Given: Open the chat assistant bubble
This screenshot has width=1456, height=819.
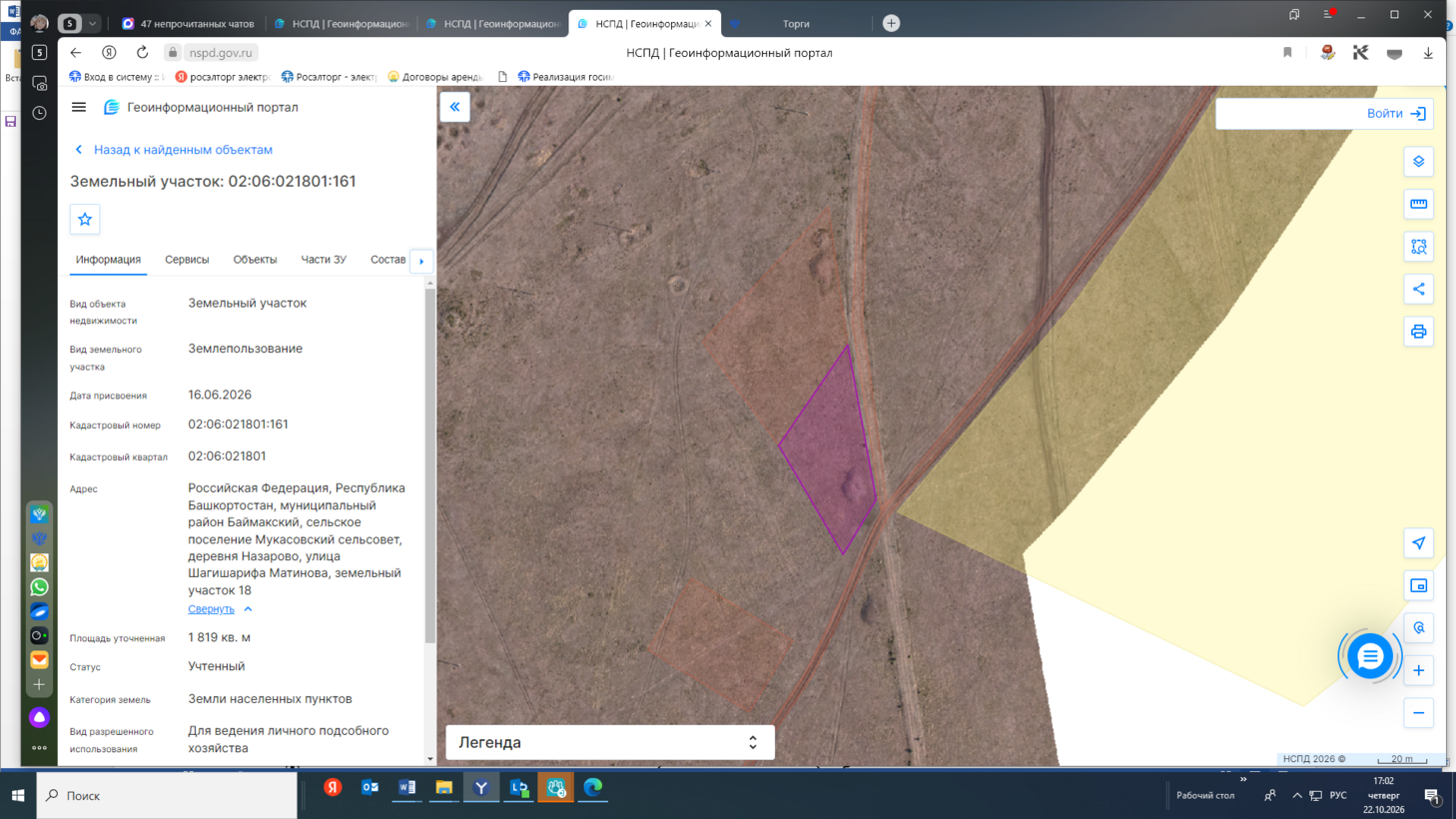Looking at the screenshot, I should tap(1369, 656).
